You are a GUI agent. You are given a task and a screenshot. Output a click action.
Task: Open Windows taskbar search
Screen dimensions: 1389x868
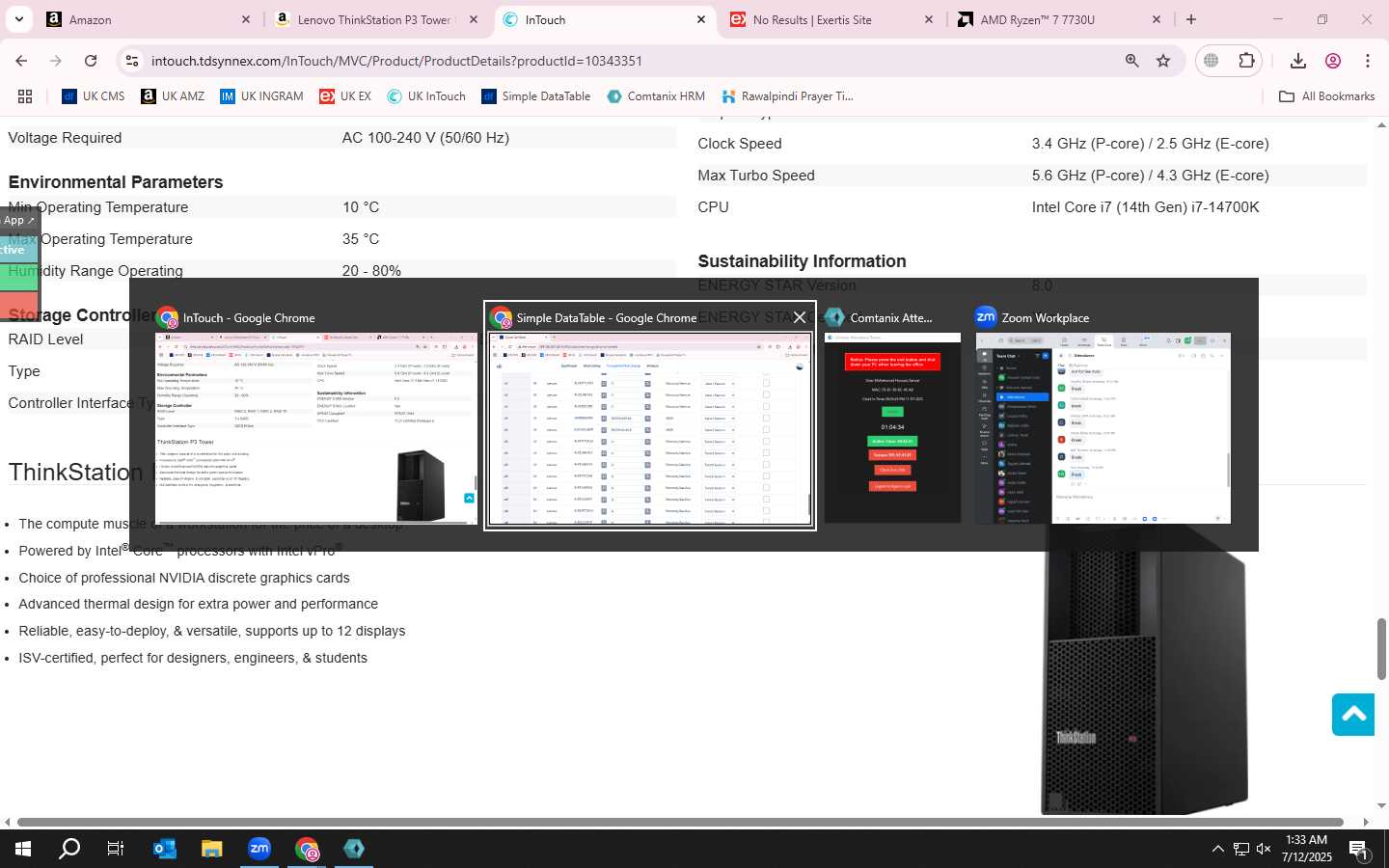pyautogui.click(x=69, y=849)
